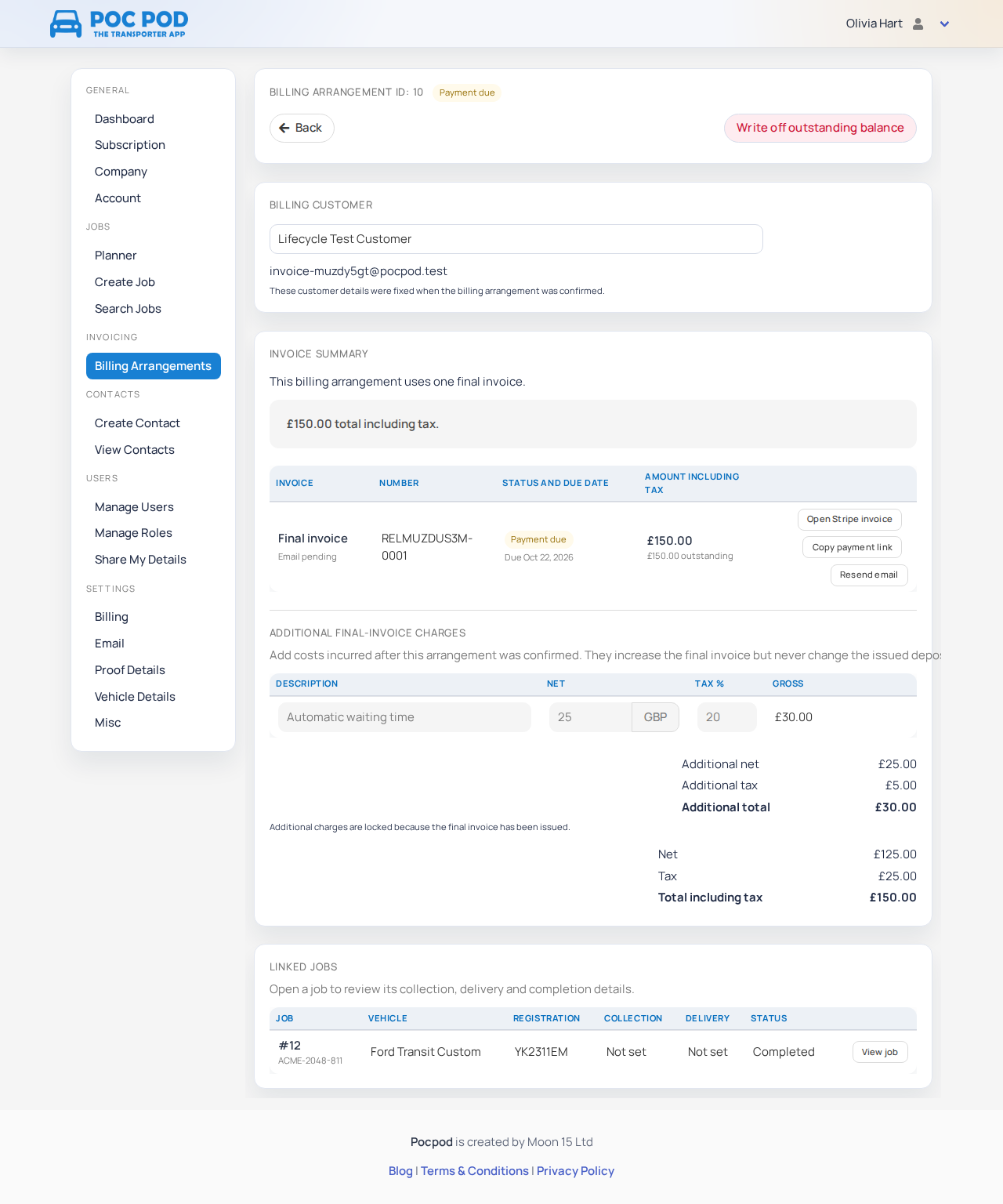Click the Automatic waiting time description field
Image resolution: width=1003 pixels, height=1204 pixels.
coord(404,717)
